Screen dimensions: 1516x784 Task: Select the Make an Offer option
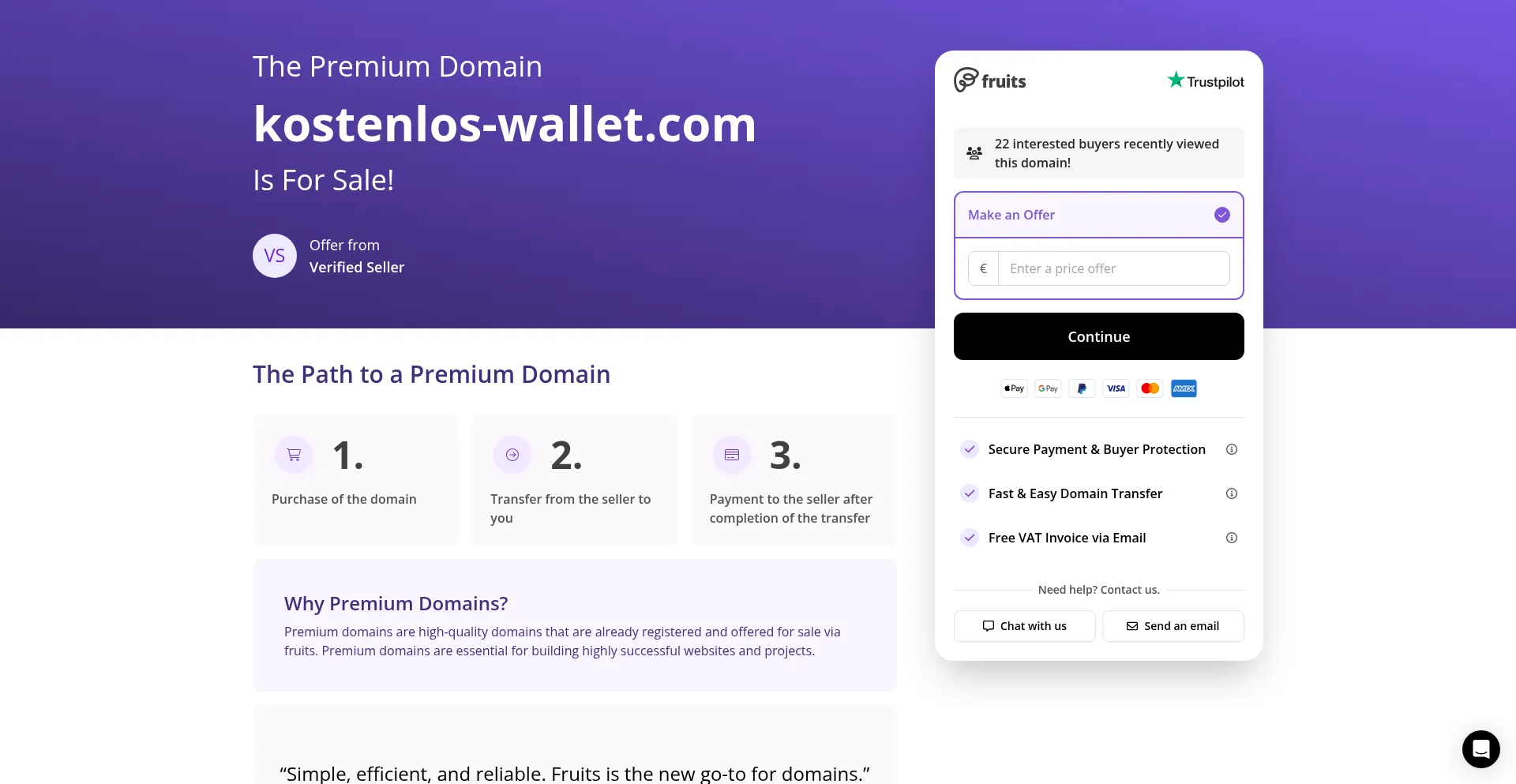pos(1098,215)
